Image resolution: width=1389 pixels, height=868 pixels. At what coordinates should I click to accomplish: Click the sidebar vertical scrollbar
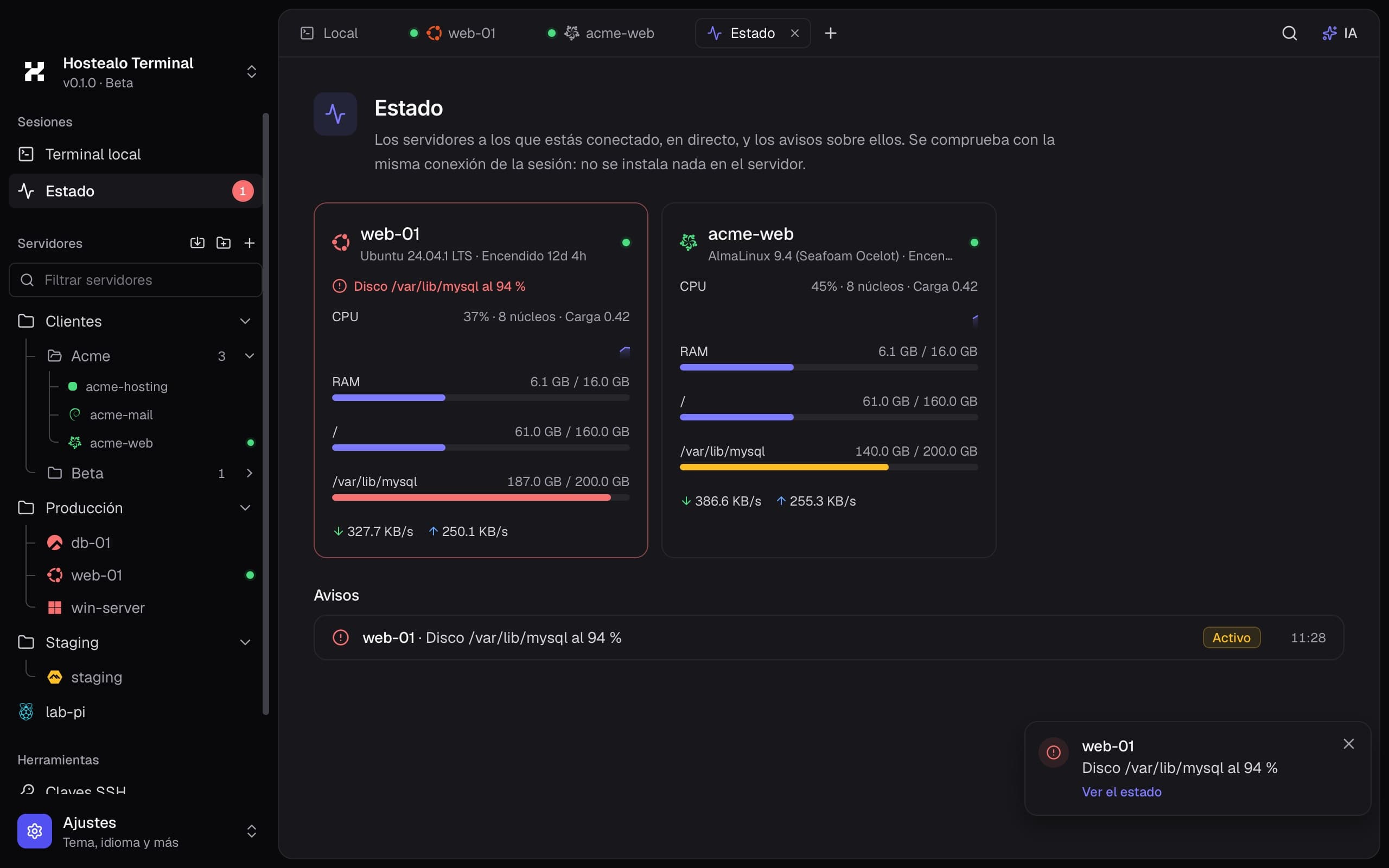[266, 414]
